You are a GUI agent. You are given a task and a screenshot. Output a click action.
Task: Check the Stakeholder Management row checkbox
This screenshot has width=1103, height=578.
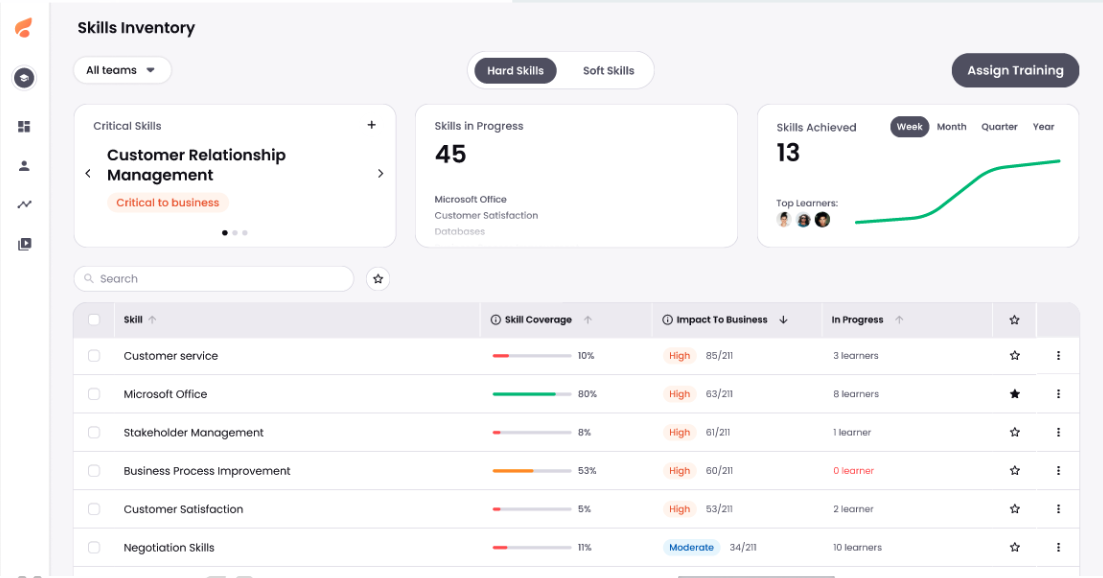click(94, 432)
